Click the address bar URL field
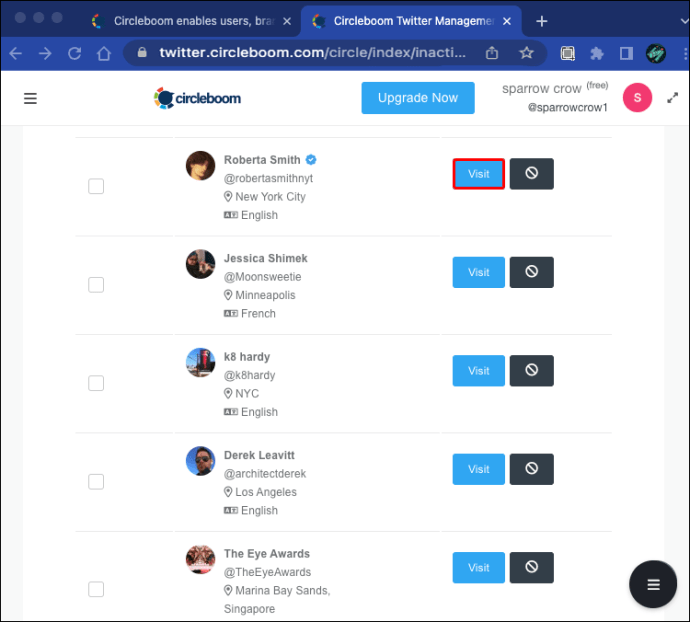Image resolution: width=690 pixels, height=622 pixels. point(312,53)
